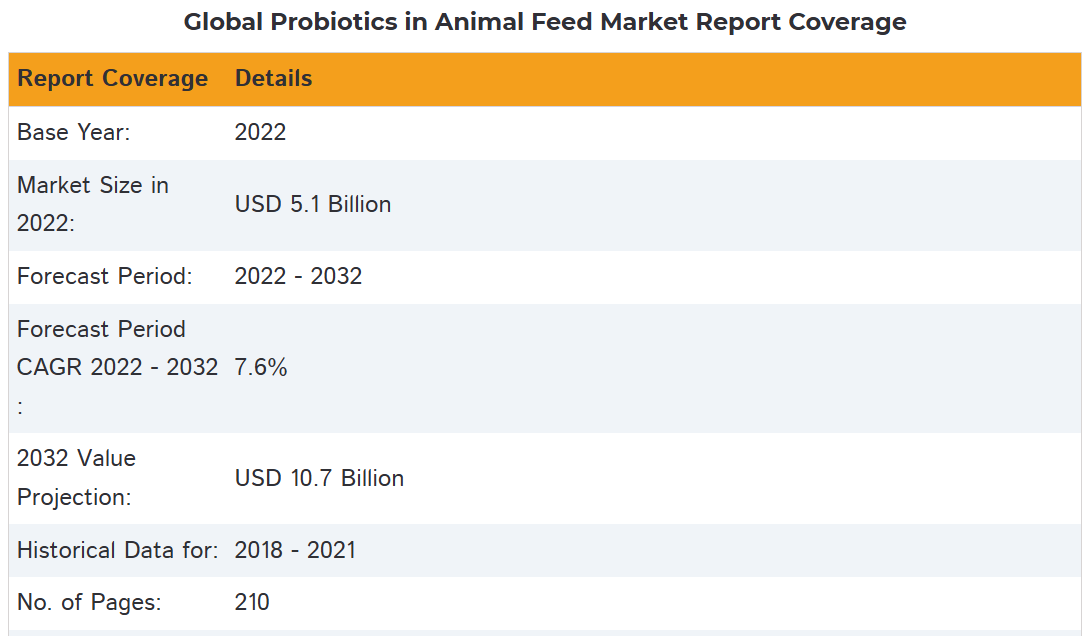Viewport: 1089px width, 636px height.
Task: Select the 'USD 5.1 Billion' value
Action: [x=313, y=204]
